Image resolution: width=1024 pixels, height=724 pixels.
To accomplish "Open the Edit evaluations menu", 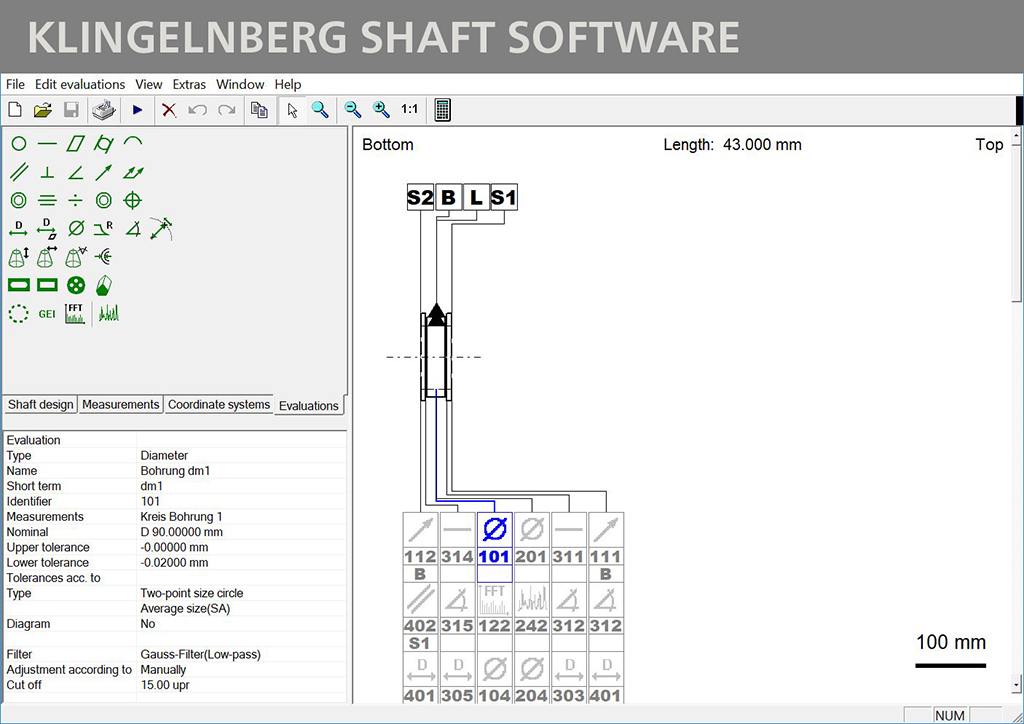I will click(x=80, y=84).
